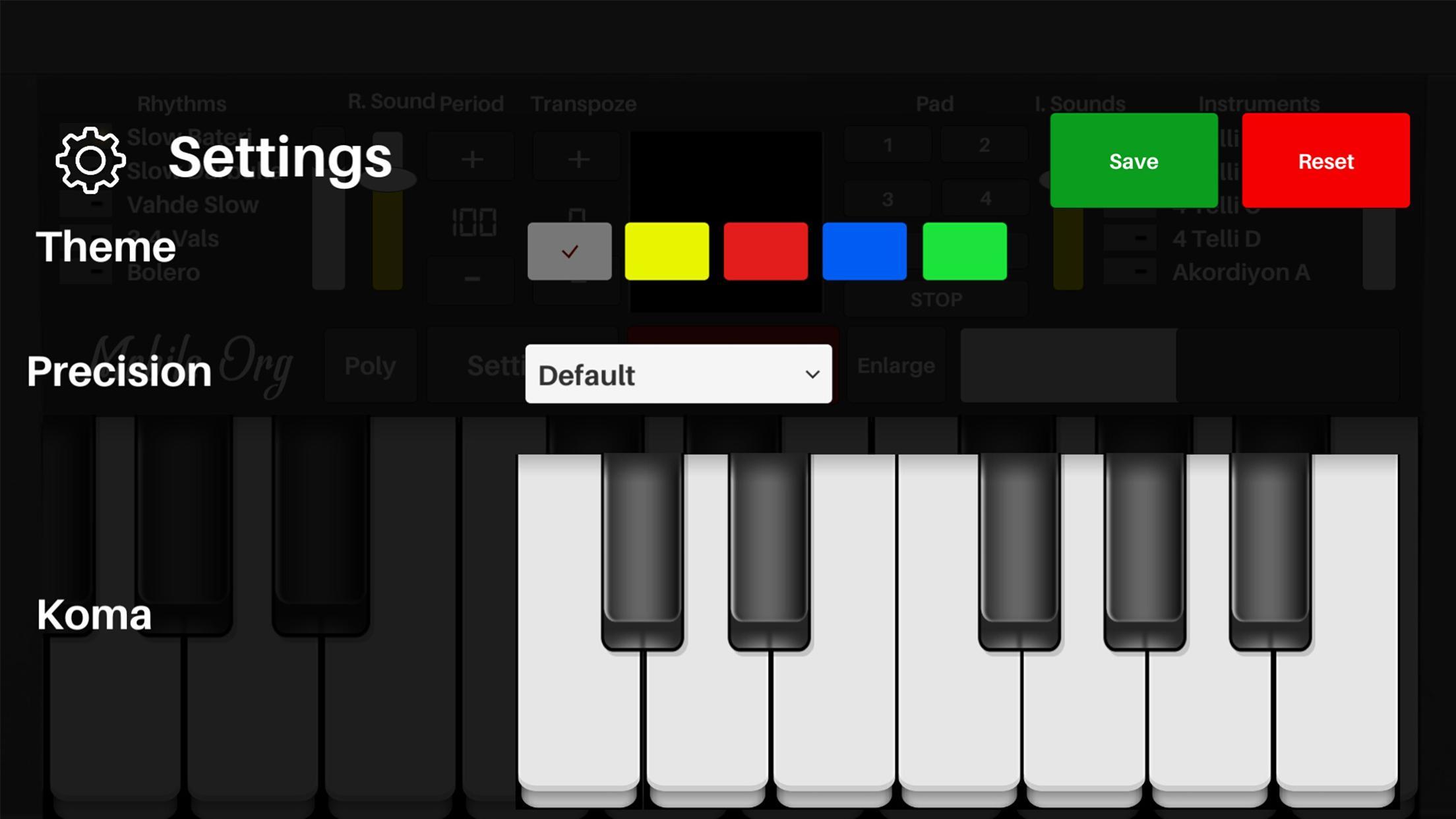Click the Reset settings button
Screen dimensions: 1456x819
(x=1326, y=160)
